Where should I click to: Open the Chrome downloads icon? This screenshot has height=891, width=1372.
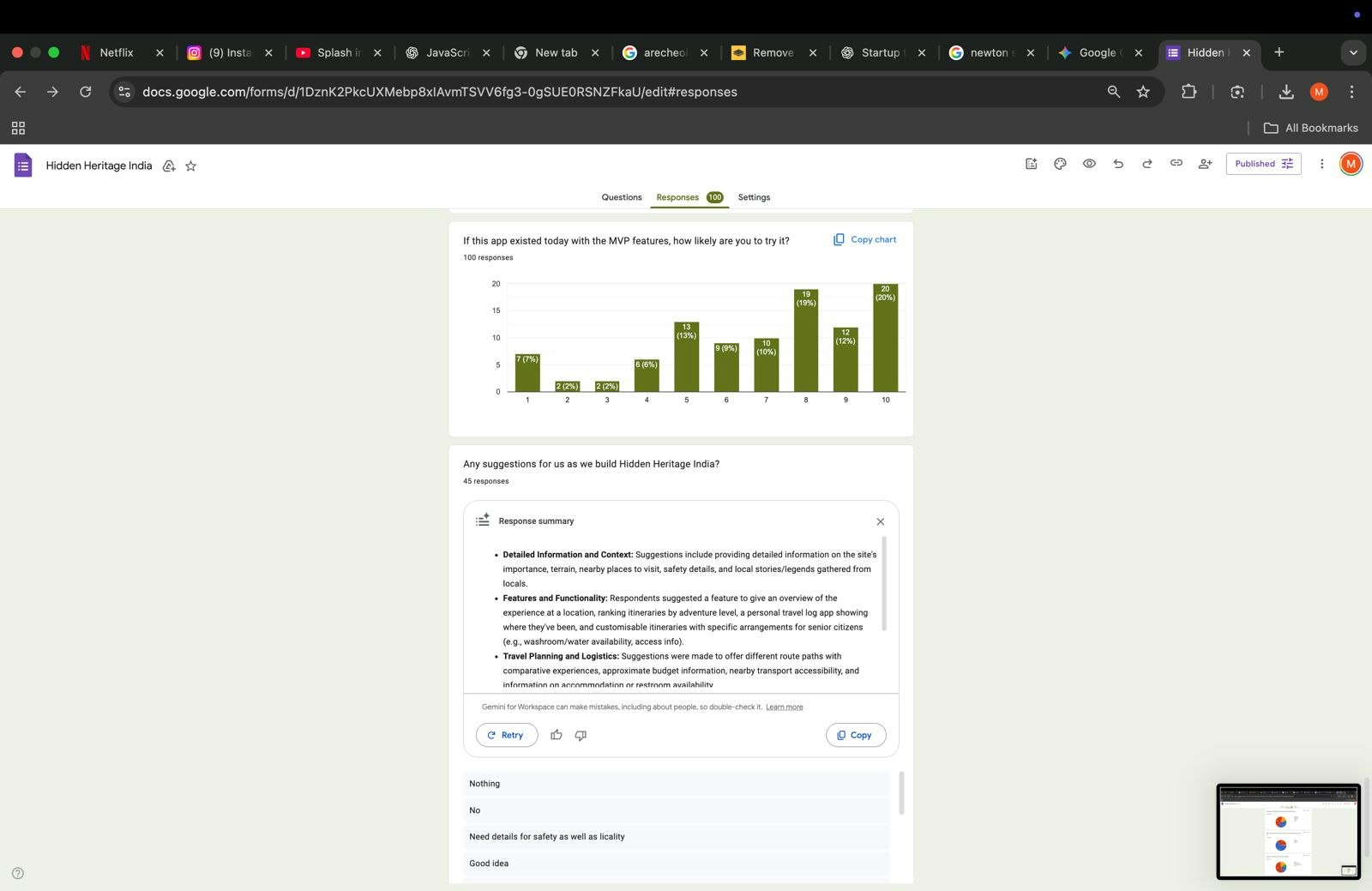click(x=1285, y=92)
